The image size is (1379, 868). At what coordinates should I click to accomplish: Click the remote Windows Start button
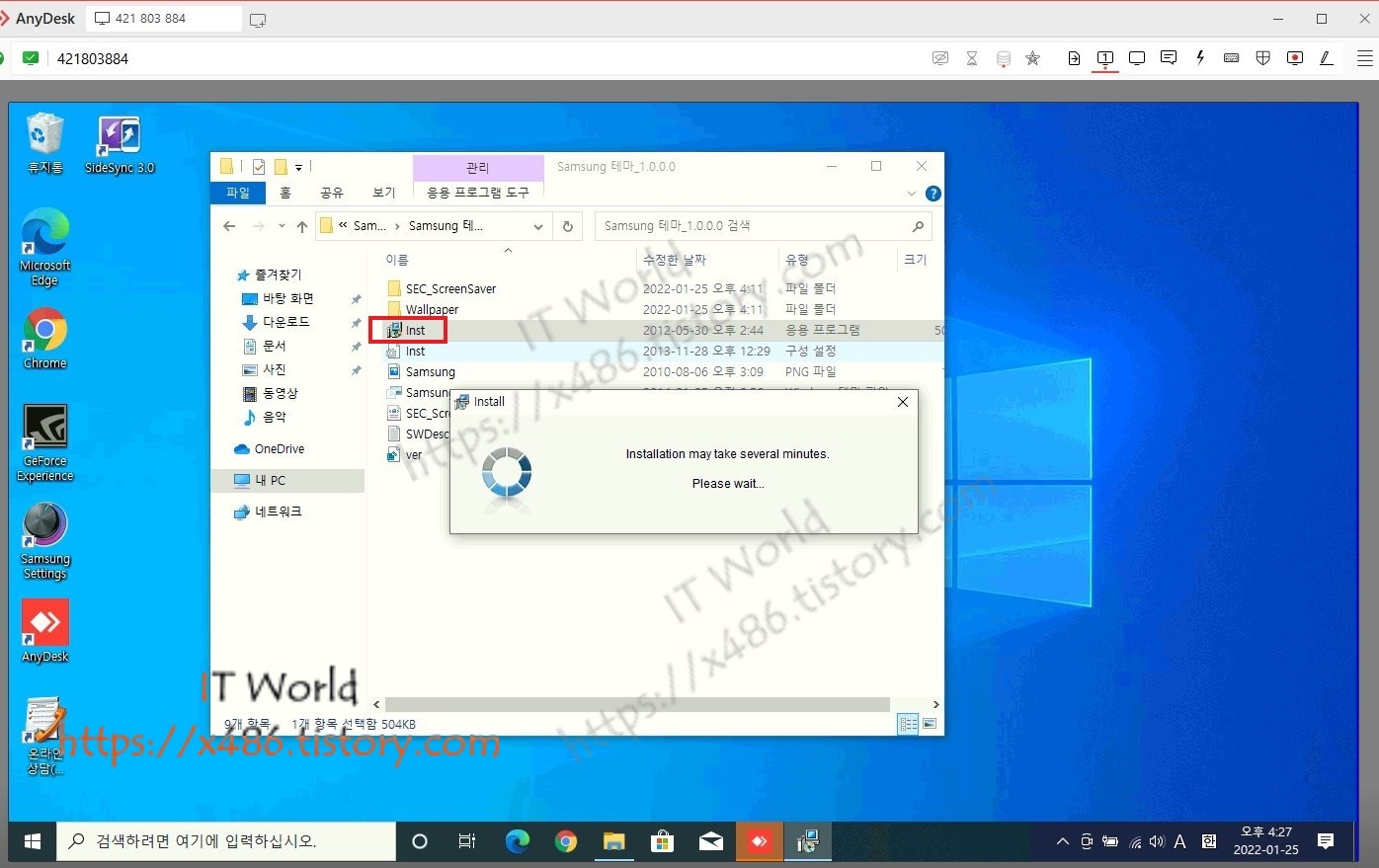(33, 841)
